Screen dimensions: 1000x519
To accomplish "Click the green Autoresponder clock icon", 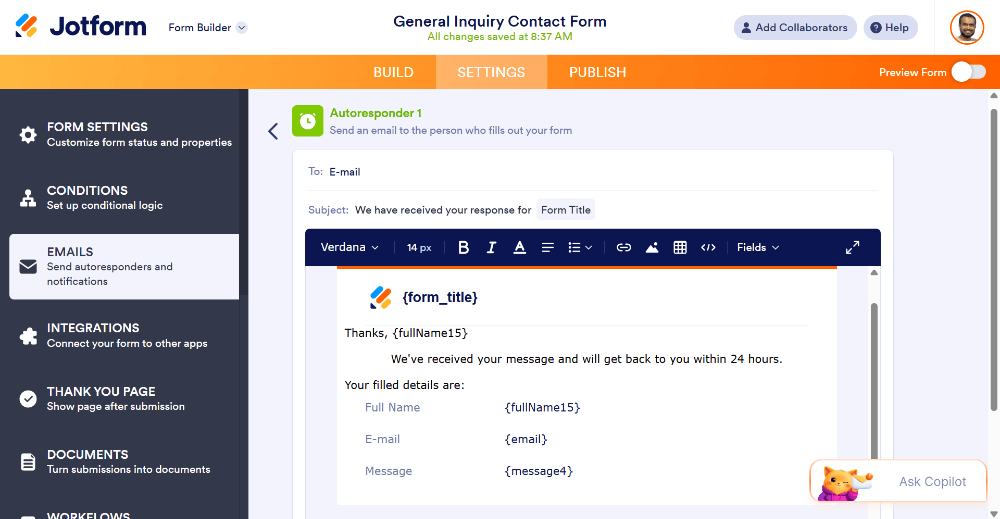I will (x=307, y=121).
